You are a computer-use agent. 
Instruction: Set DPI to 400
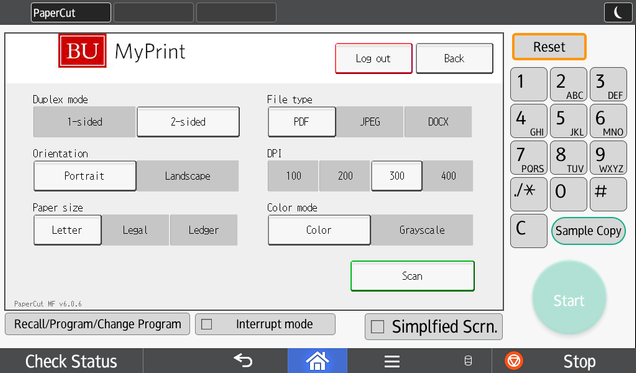(448, 176)
